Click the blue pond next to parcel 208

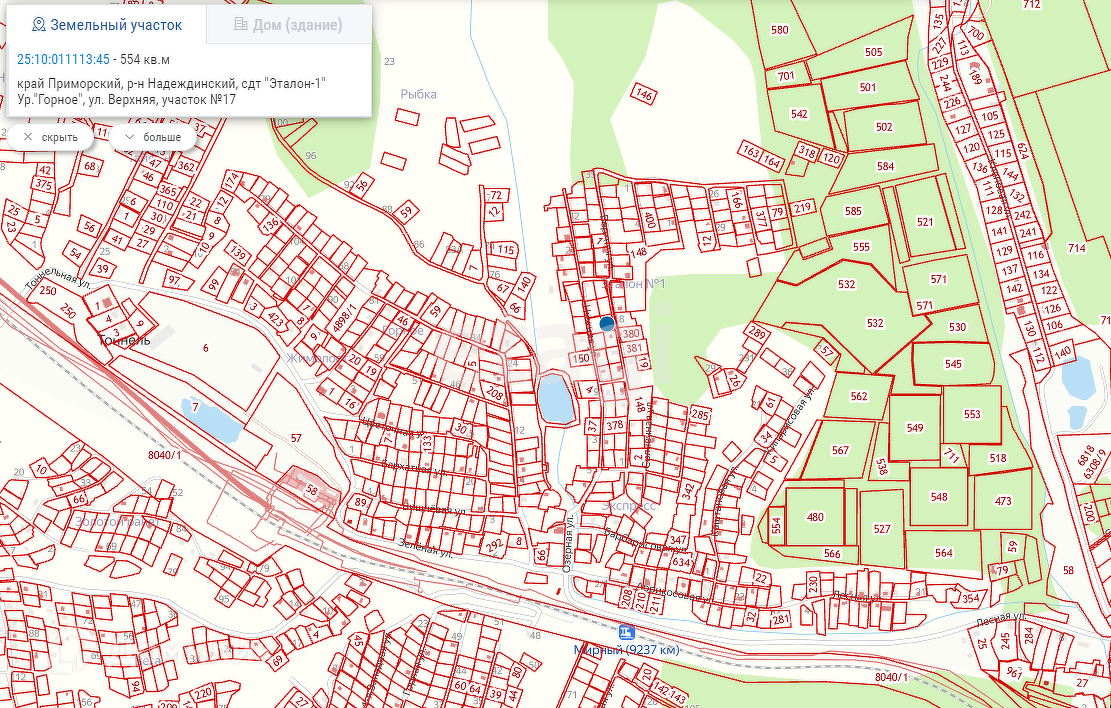click(x=556, y=398)
